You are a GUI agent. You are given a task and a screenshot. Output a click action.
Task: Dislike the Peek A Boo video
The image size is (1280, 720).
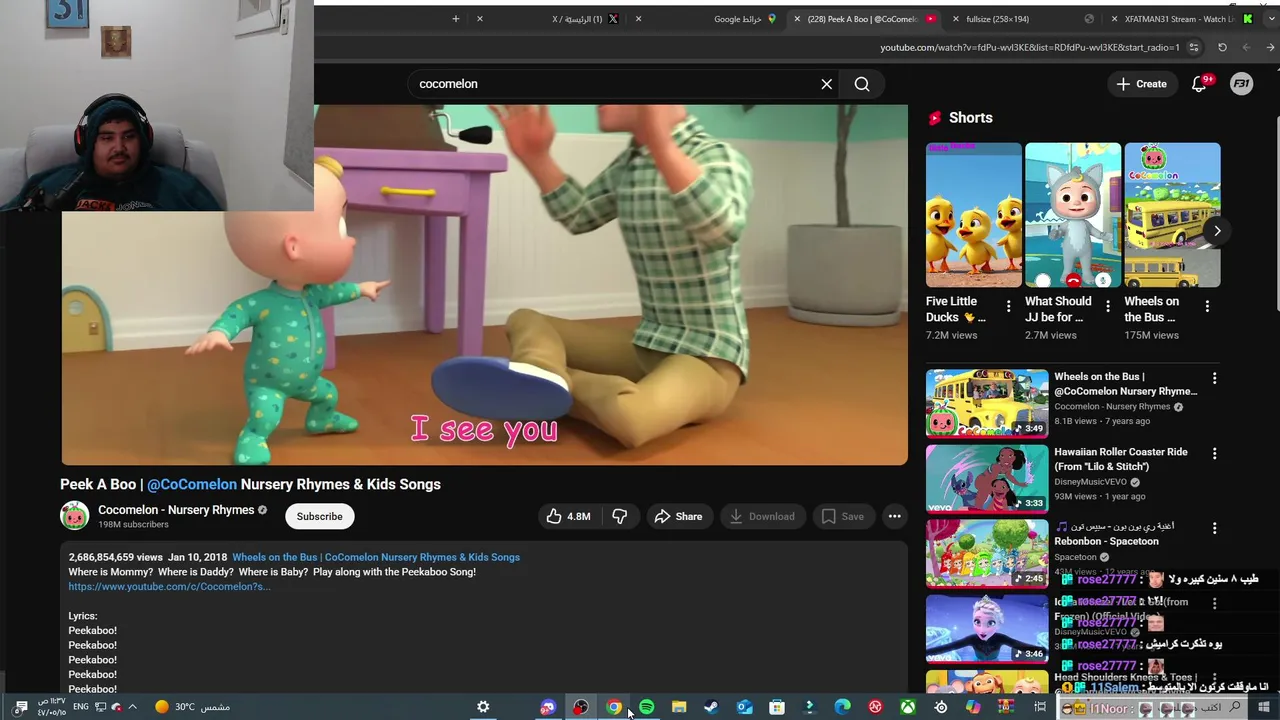(620, 516)
